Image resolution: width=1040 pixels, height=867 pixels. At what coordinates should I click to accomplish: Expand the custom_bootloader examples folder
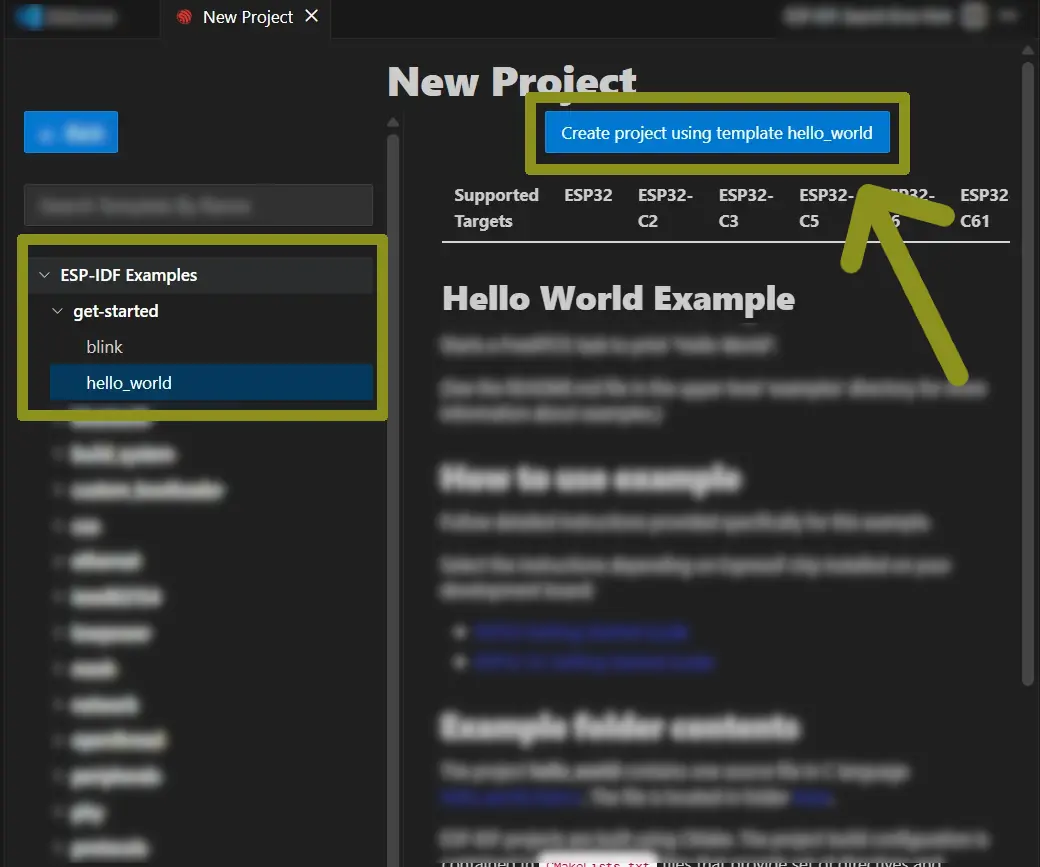(x=146, y=490)
